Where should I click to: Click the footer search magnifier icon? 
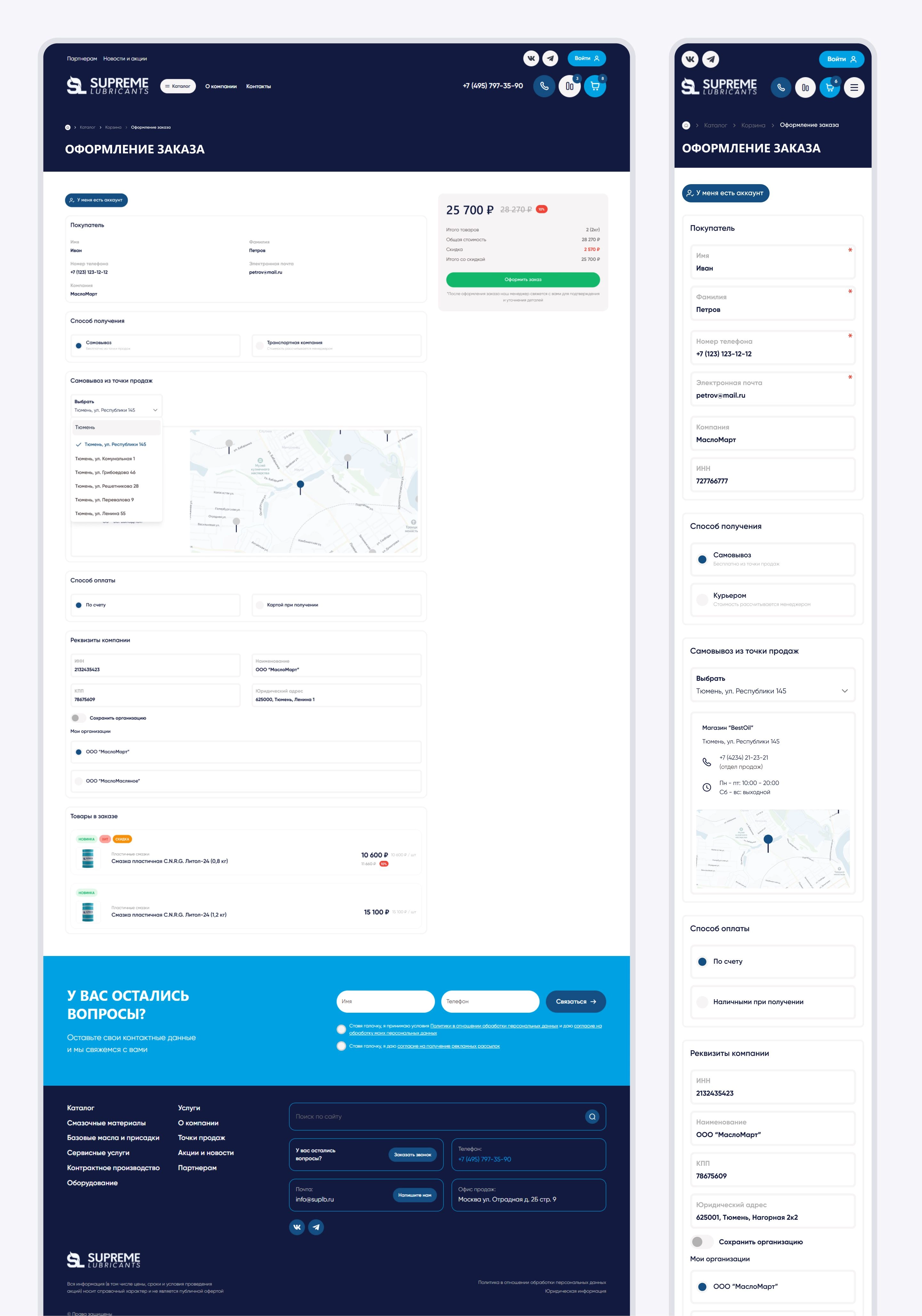point(593,1116)
